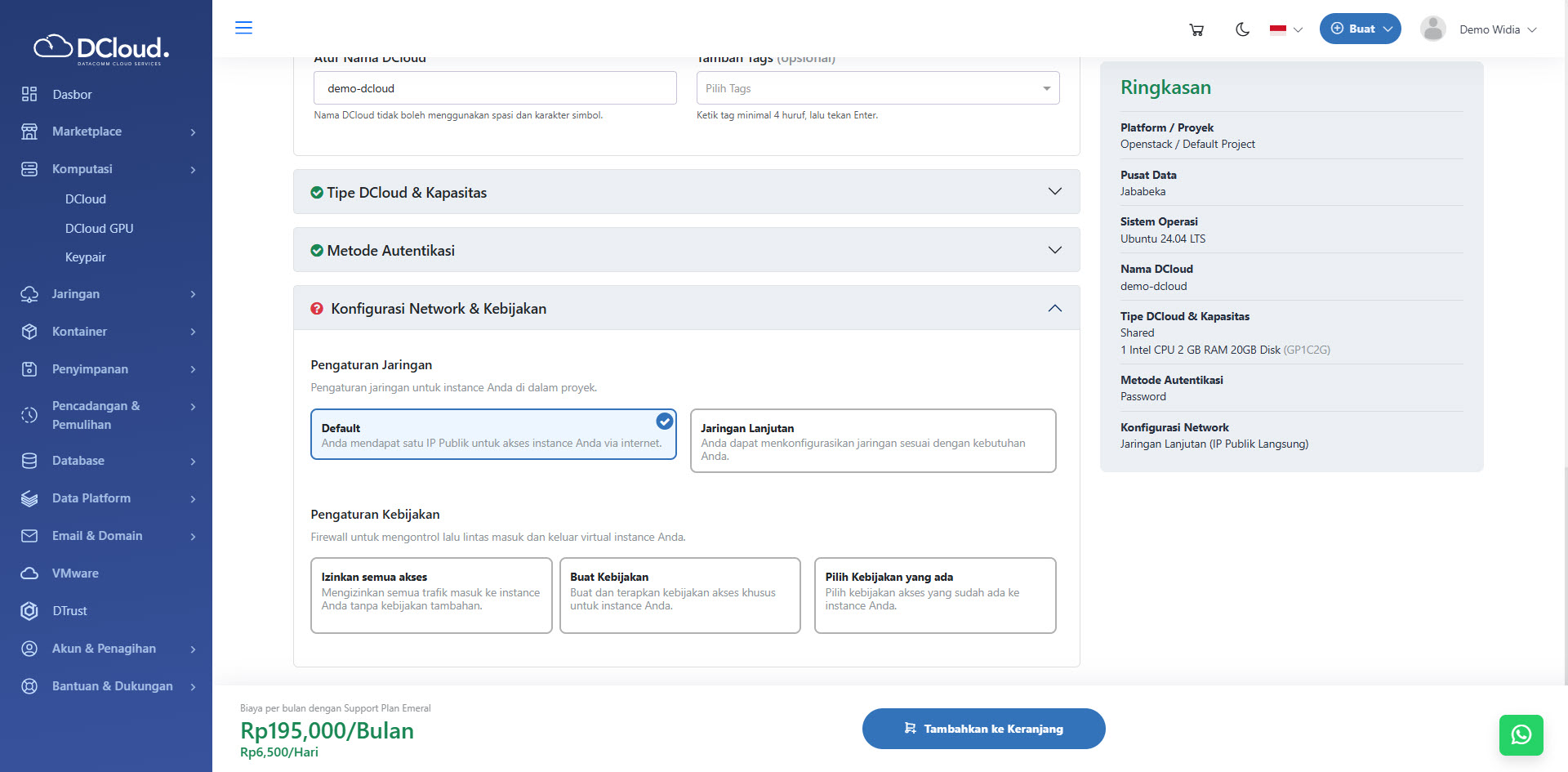Select the Default network option

click(x=493, y=435)
